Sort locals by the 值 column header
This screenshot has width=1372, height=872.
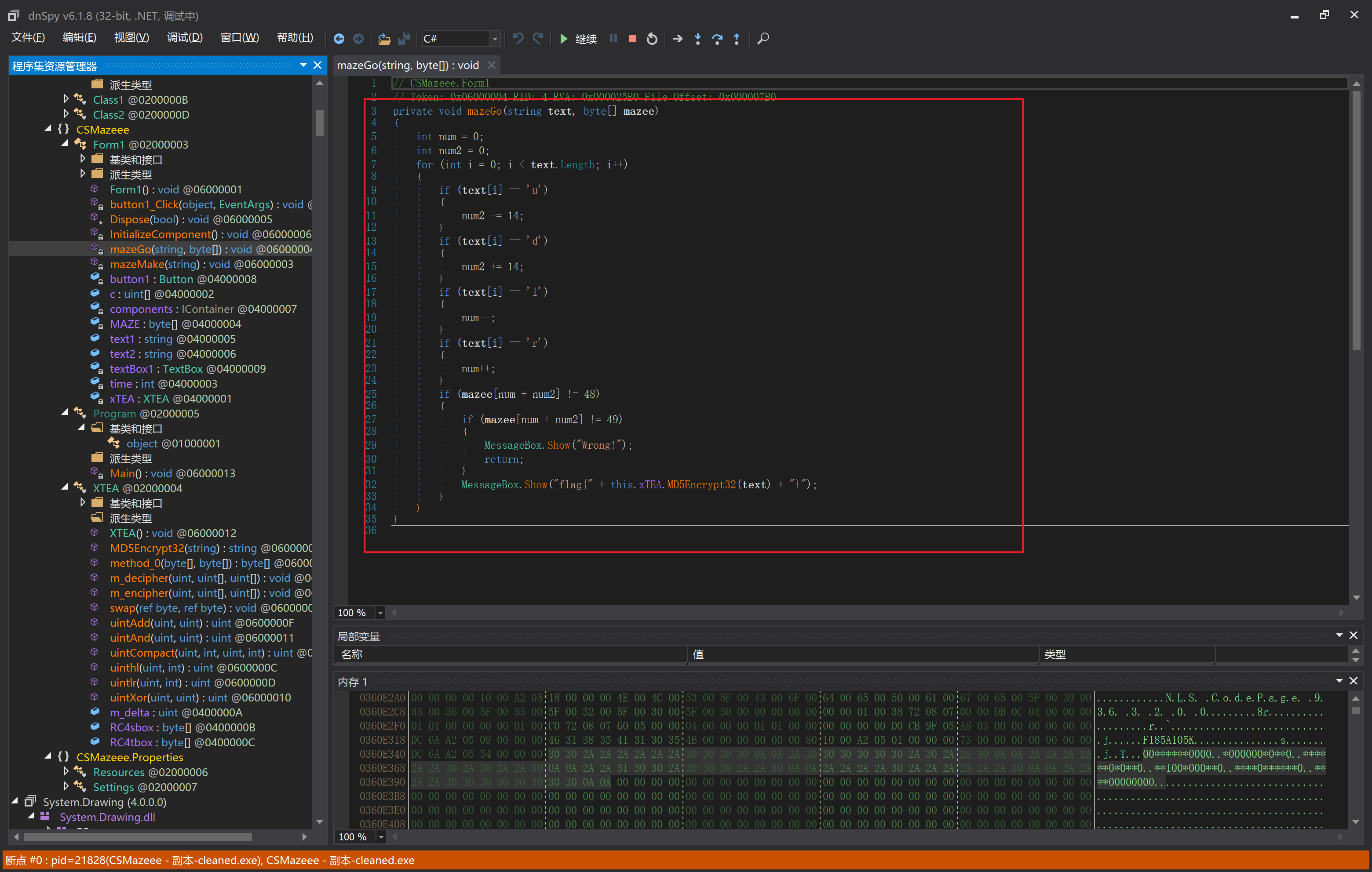click(863, 654)
